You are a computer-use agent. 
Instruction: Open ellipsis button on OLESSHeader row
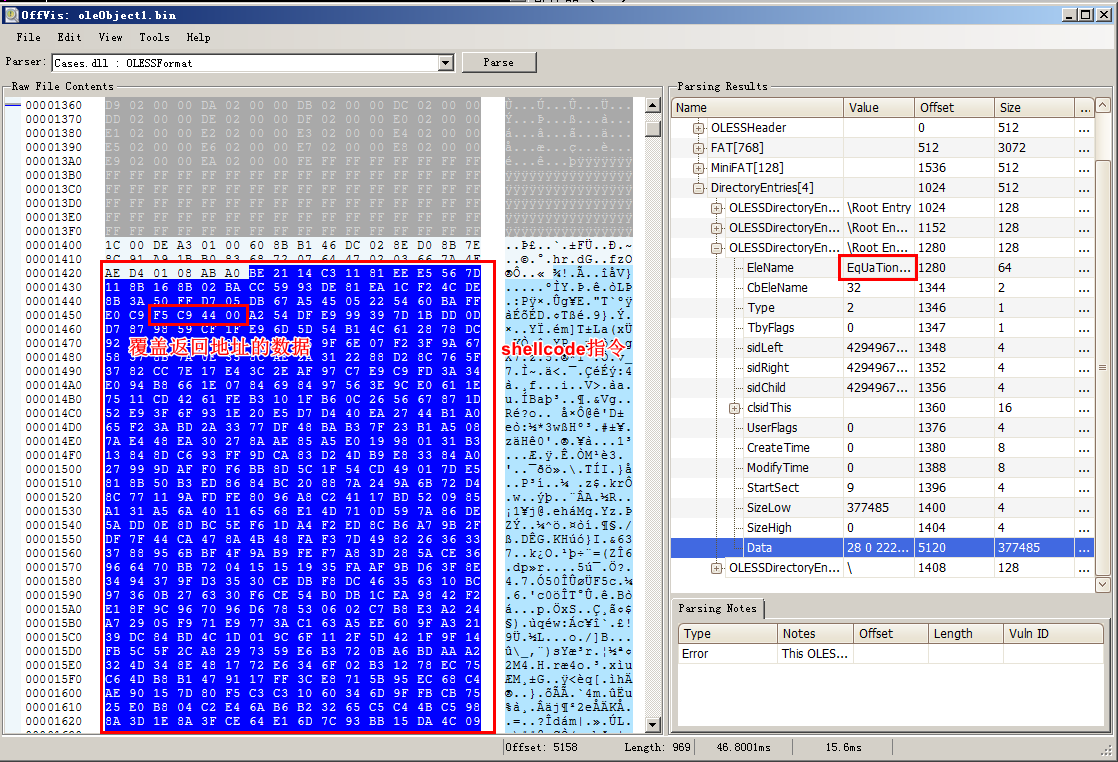pos(1084,128)
